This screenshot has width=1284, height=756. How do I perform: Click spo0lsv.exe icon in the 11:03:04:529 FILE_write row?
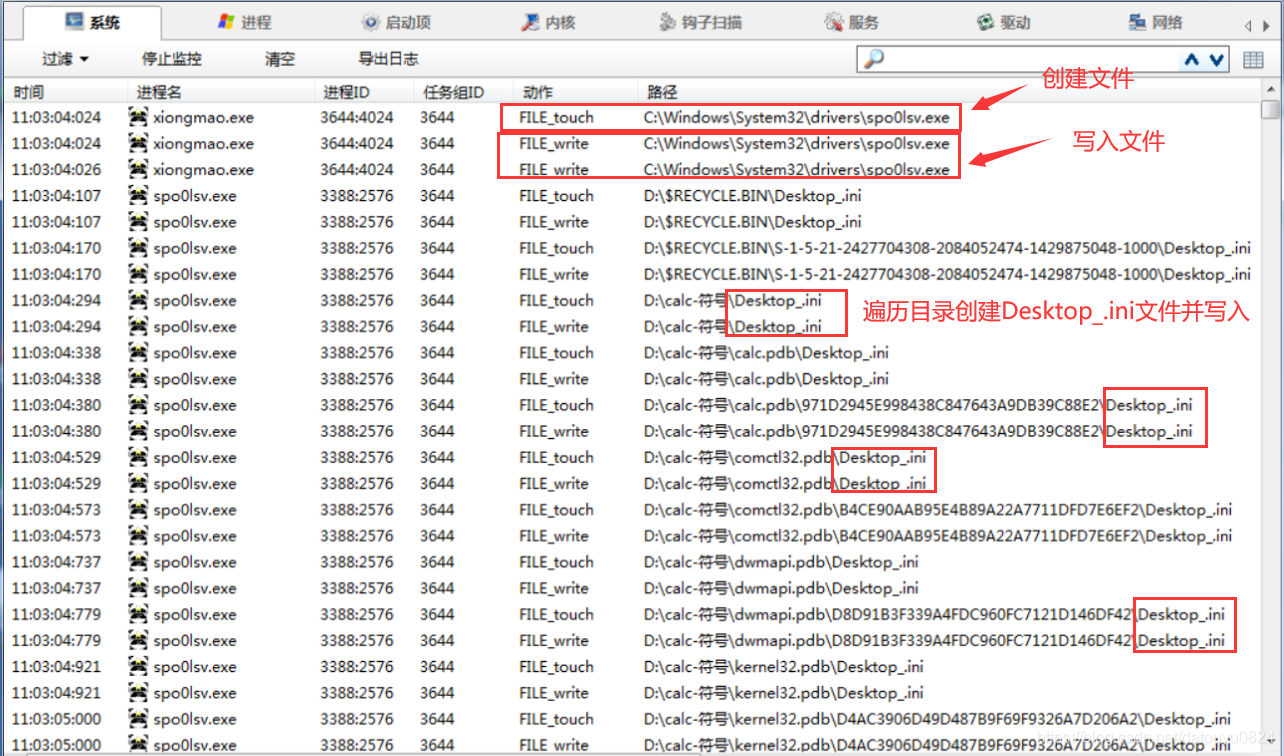point(139,483)
